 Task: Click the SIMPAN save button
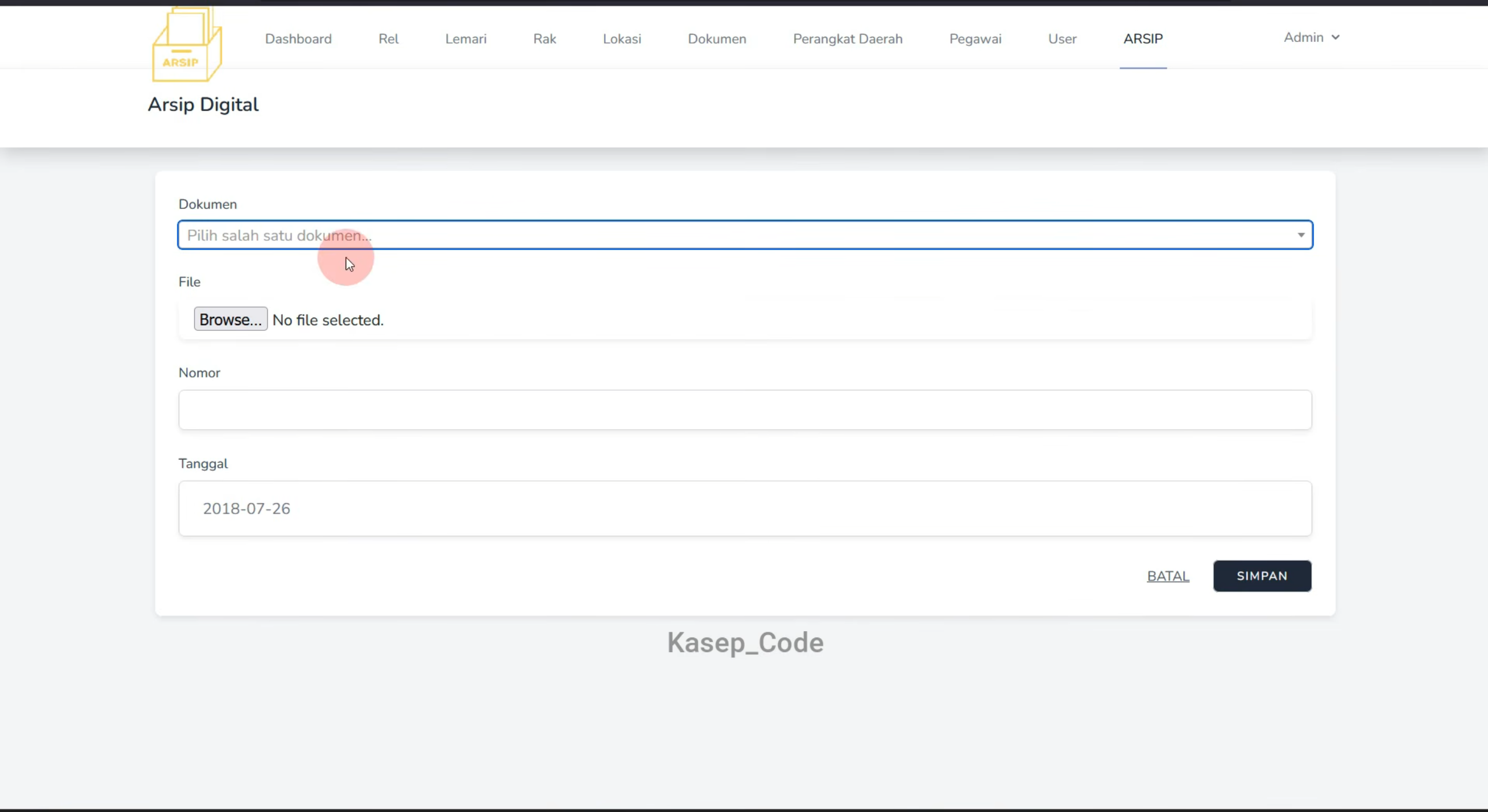click(1262, 576)
